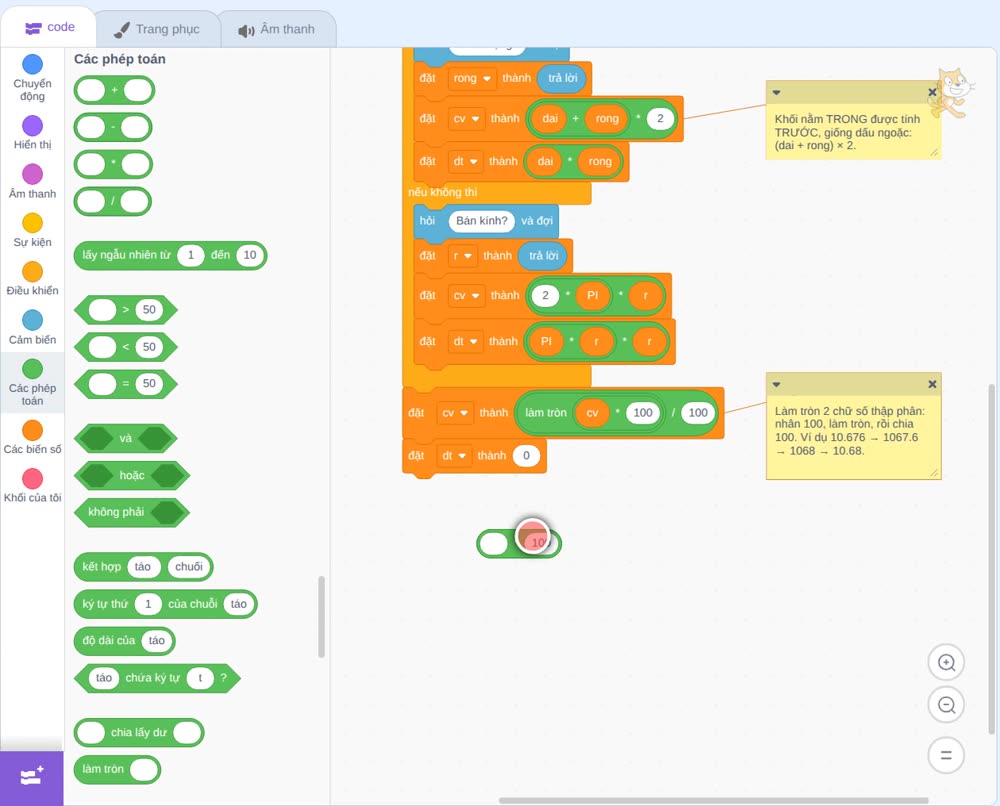Show the Các biến số category
This screenshot has width=1000, height=806.
click(x=33, y=437)
